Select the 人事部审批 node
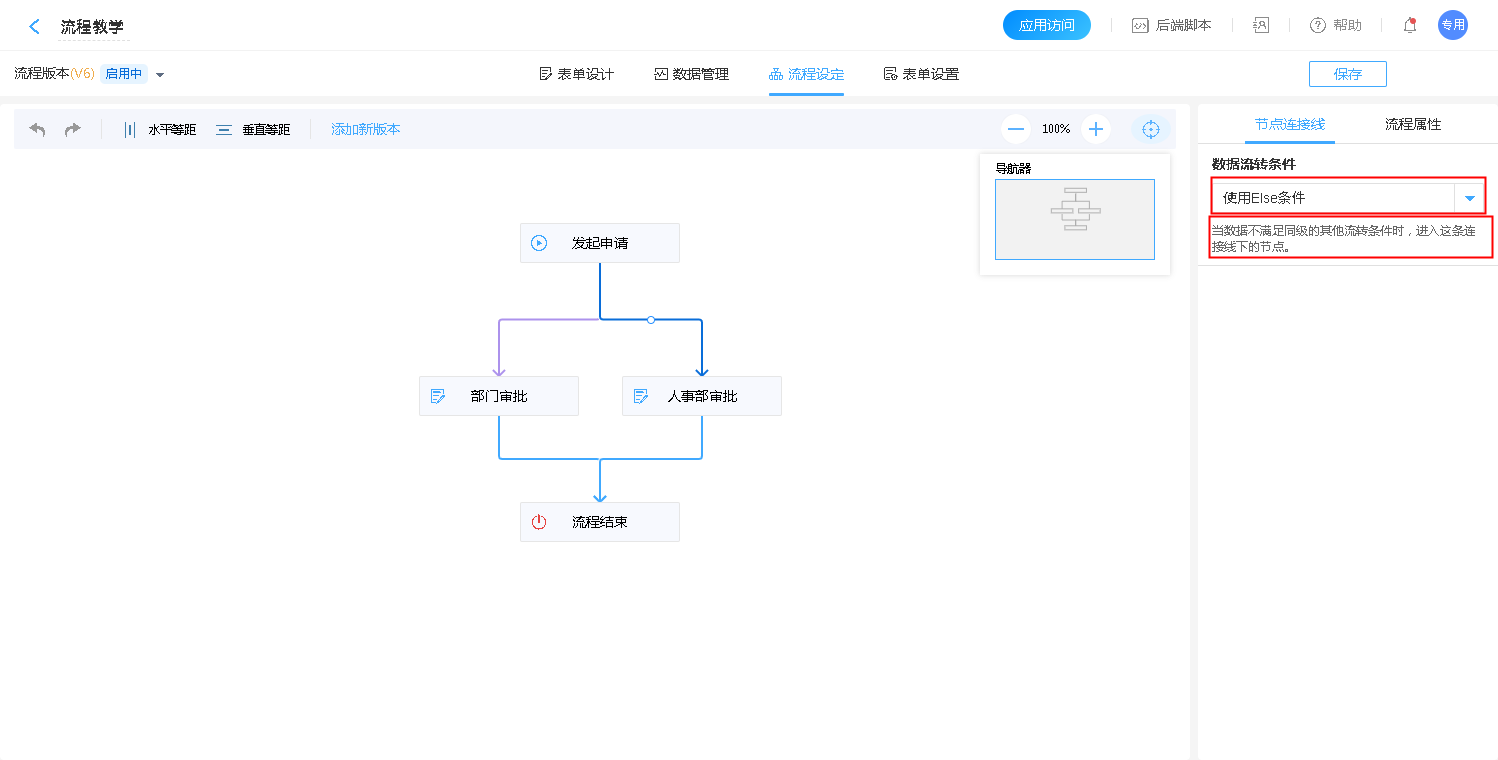 click(x=701, y=396)
